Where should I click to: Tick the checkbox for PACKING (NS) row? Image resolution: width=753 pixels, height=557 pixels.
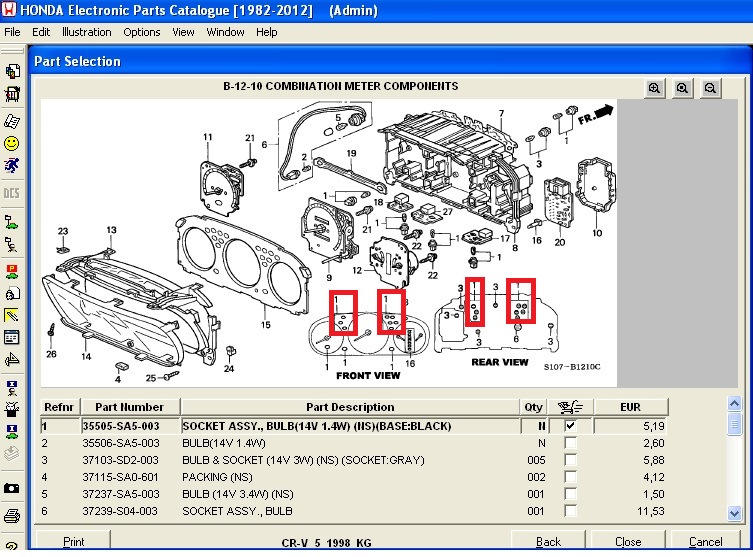pos(571,477)
